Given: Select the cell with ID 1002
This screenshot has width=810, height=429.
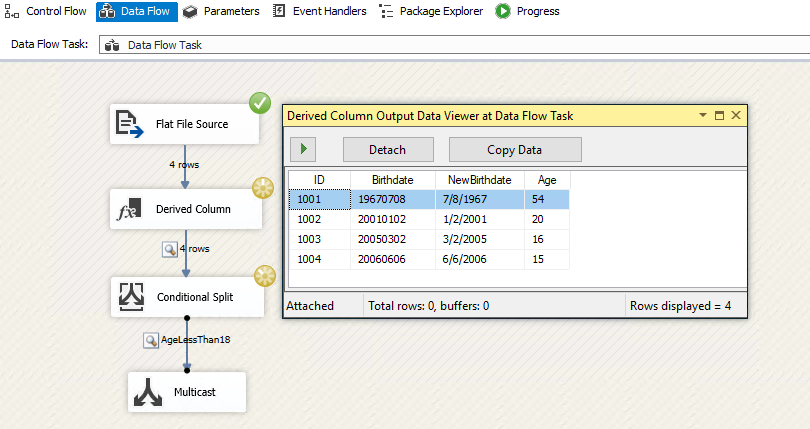Looking at the screenshot, I should click(319, 219).
